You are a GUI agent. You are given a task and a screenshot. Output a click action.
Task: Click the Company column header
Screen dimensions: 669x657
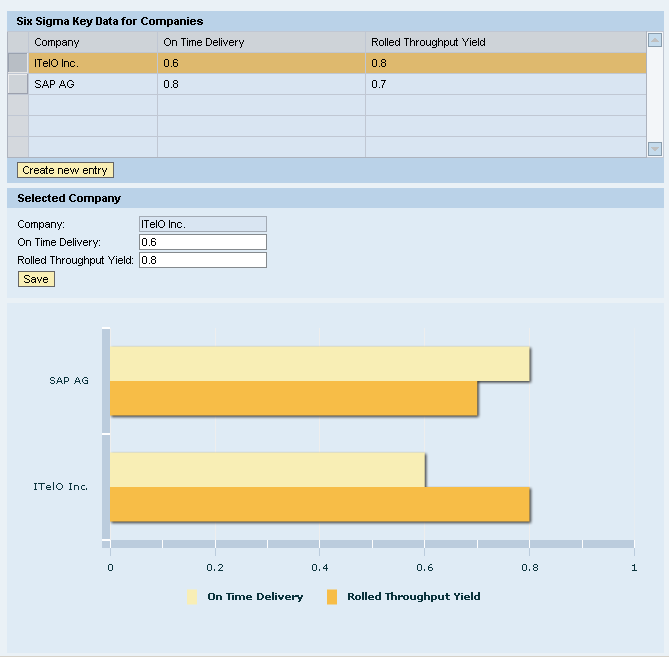92,42
